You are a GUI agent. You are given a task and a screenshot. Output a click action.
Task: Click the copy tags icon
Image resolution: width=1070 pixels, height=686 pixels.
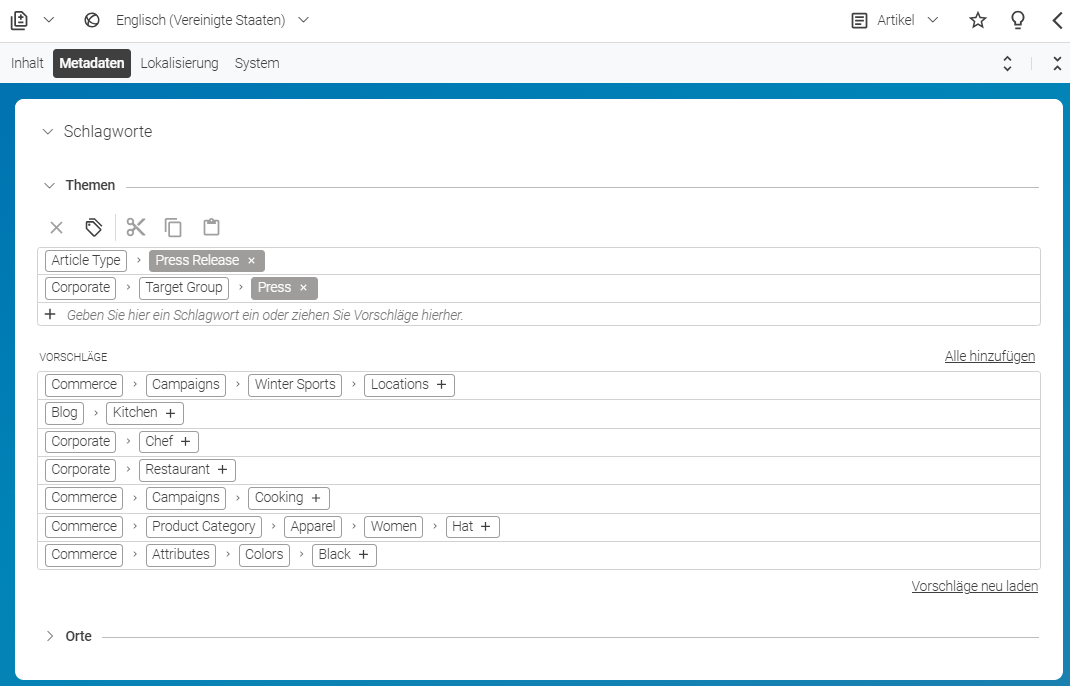[x=173, y=227]
